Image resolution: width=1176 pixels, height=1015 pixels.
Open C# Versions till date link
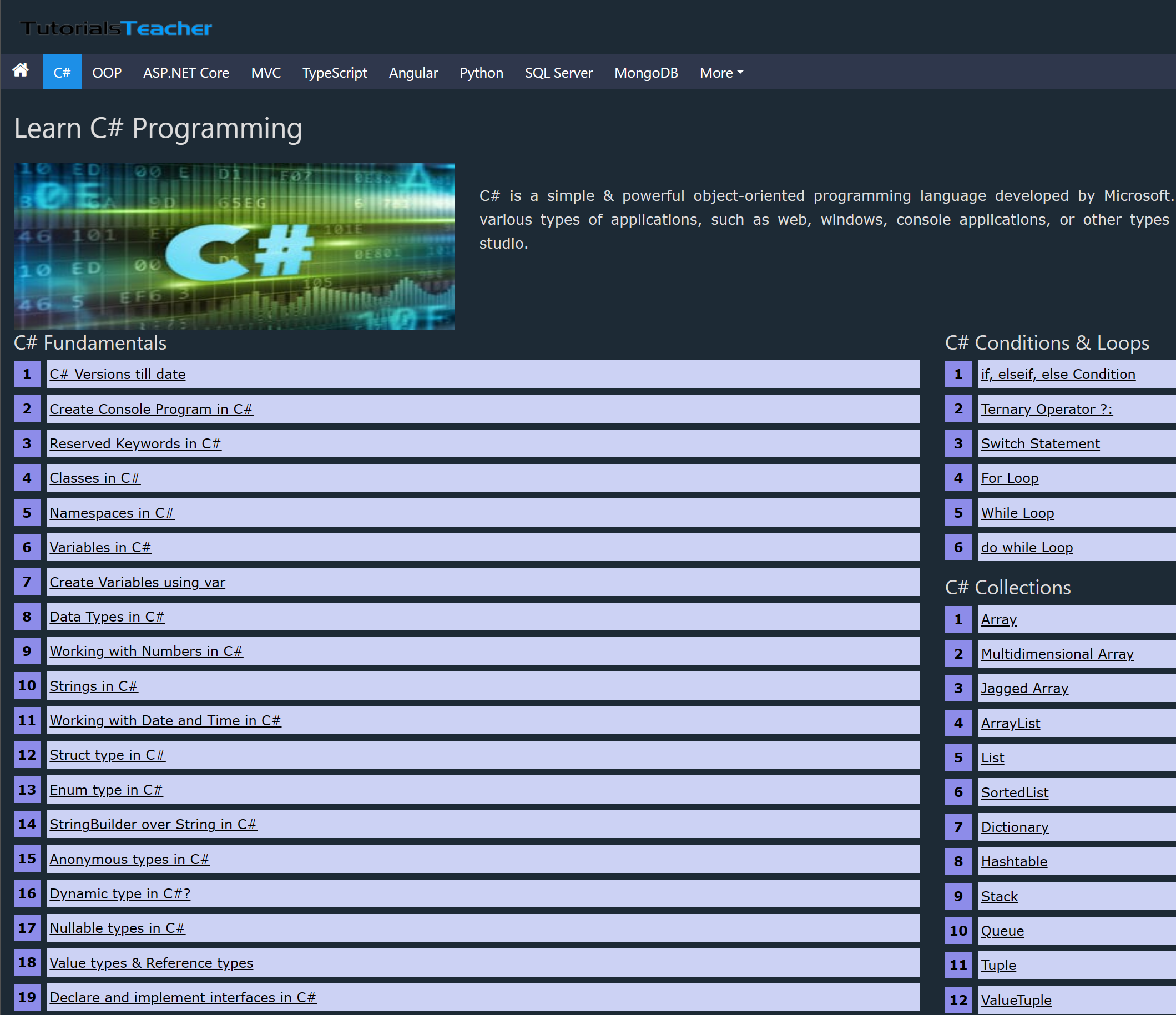(x=118, y=375)
